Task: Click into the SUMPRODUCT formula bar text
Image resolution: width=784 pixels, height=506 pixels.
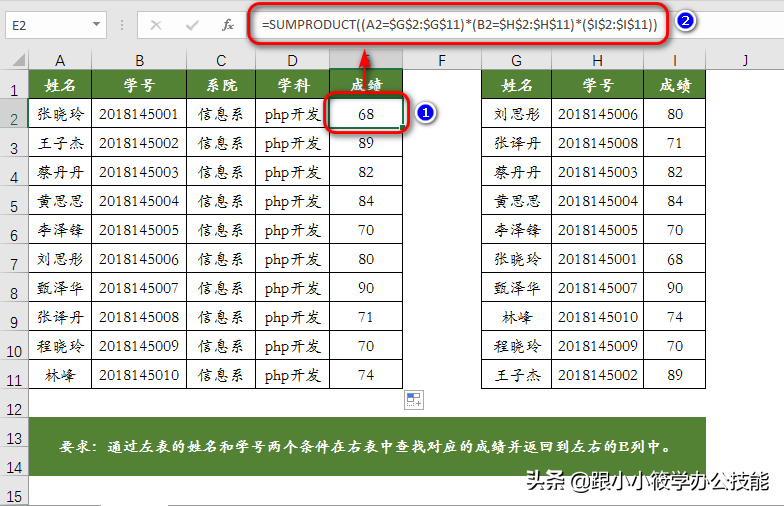Action: pyautogui.click(x=459, y=24)
